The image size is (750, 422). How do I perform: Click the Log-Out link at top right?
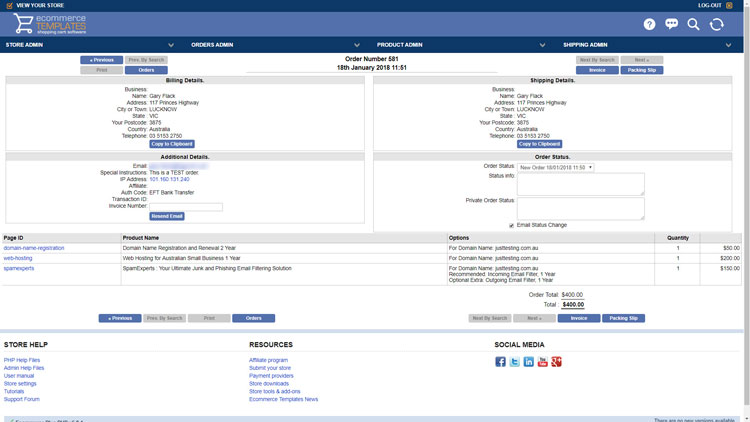(x=714, y=5)
